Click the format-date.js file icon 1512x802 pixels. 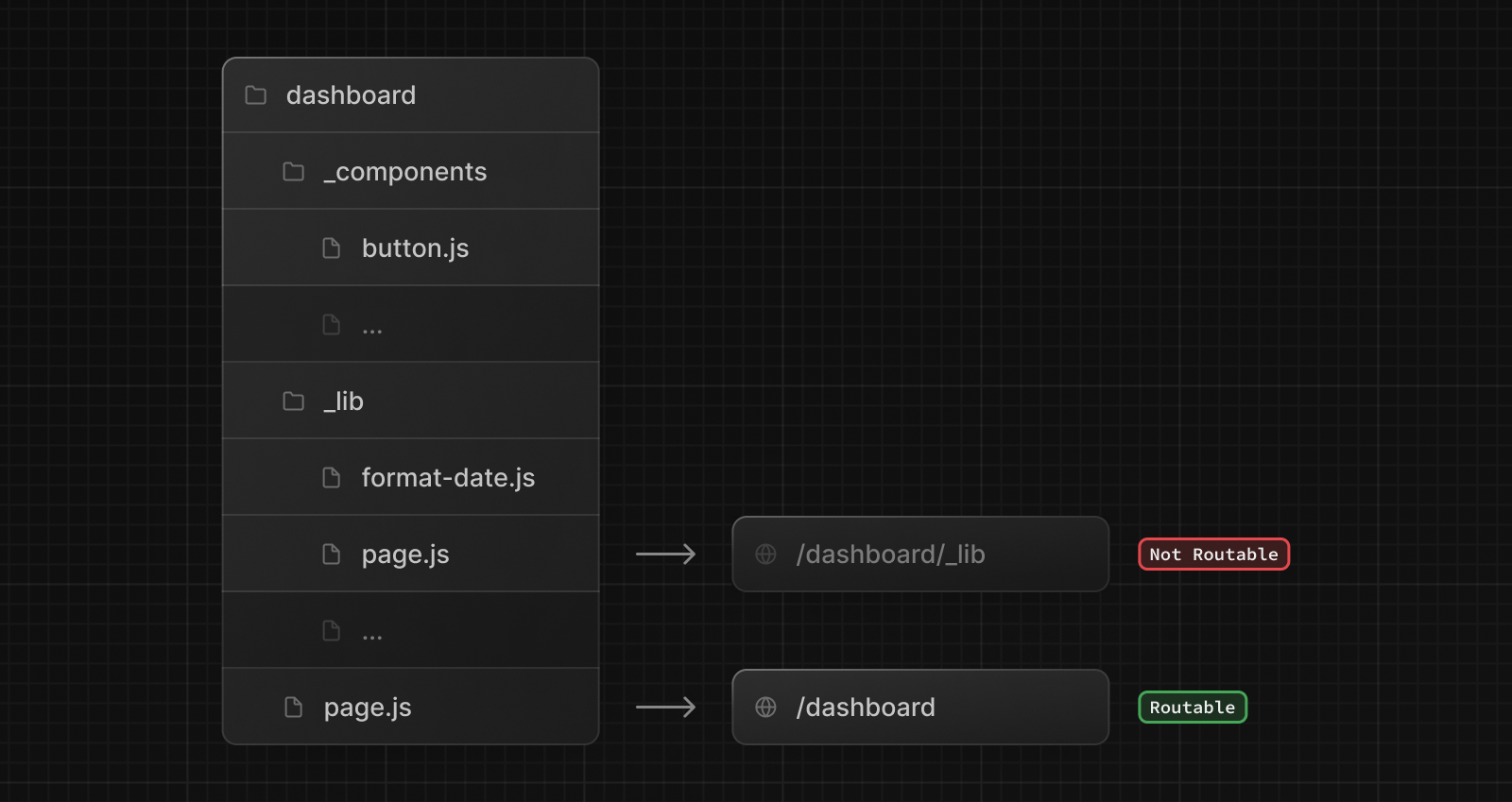[x=332, y=478]
